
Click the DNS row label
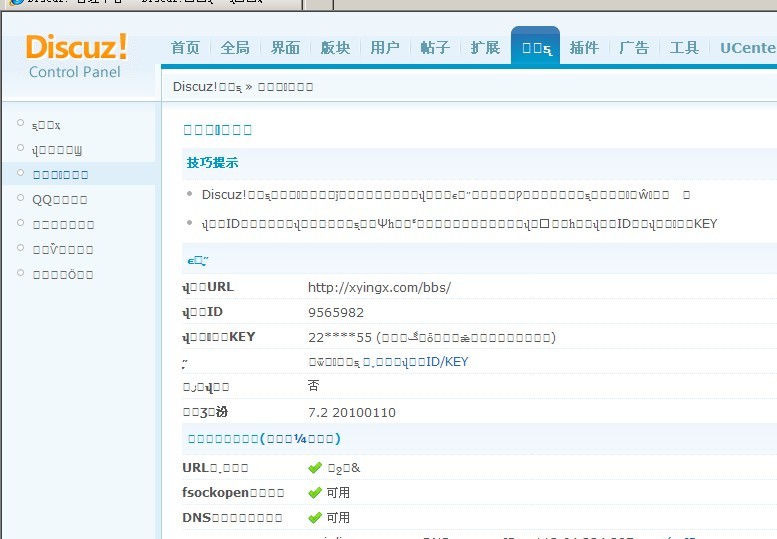click(x=232, y=518)
